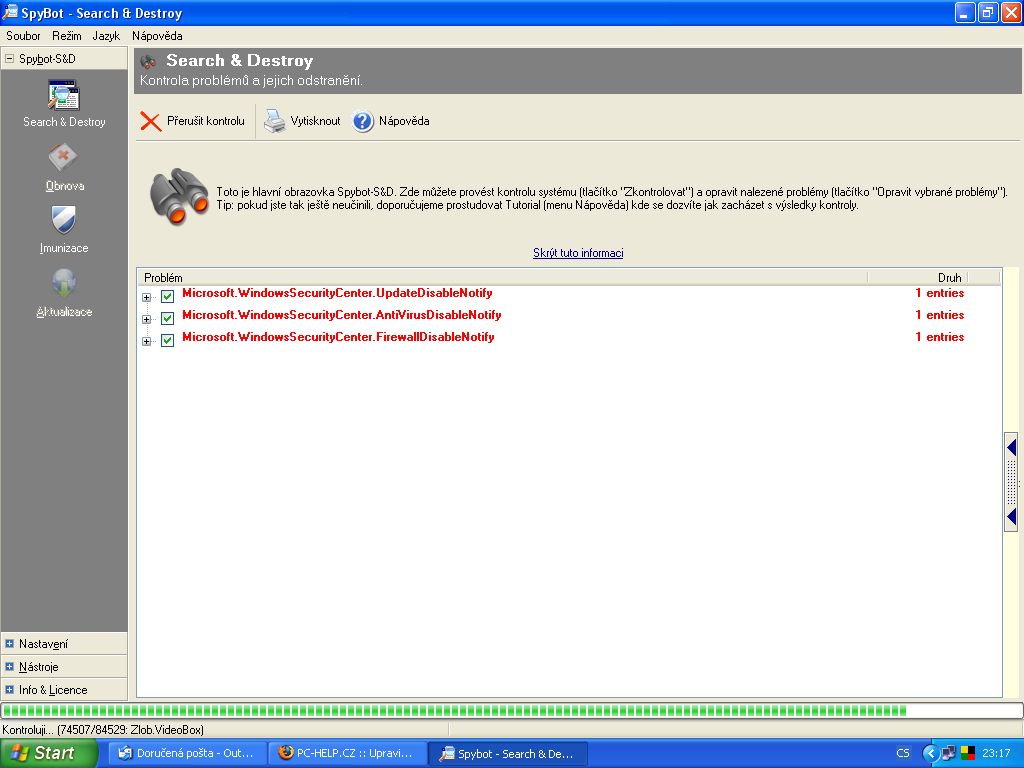Expand the FirewallDisableNotify tree entry
This screenshot has height=768, width=1024.
tap(146, 341)
